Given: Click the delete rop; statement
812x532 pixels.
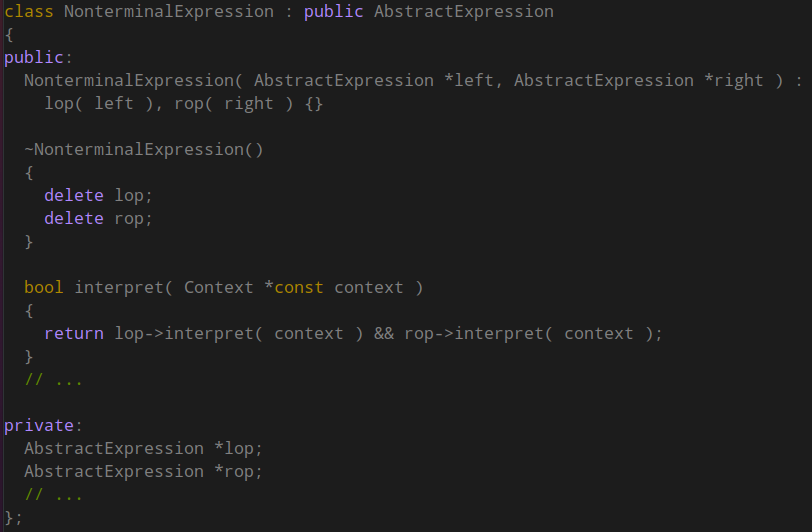Looking at the screenshot, I should (x=98, y=219).
